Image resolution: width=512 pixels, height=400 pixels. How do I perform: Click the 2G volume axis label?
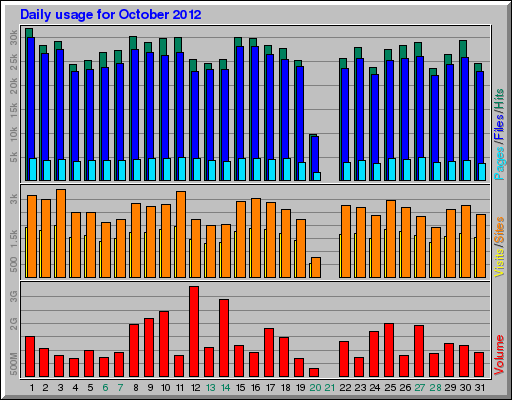tap(13, 324)
